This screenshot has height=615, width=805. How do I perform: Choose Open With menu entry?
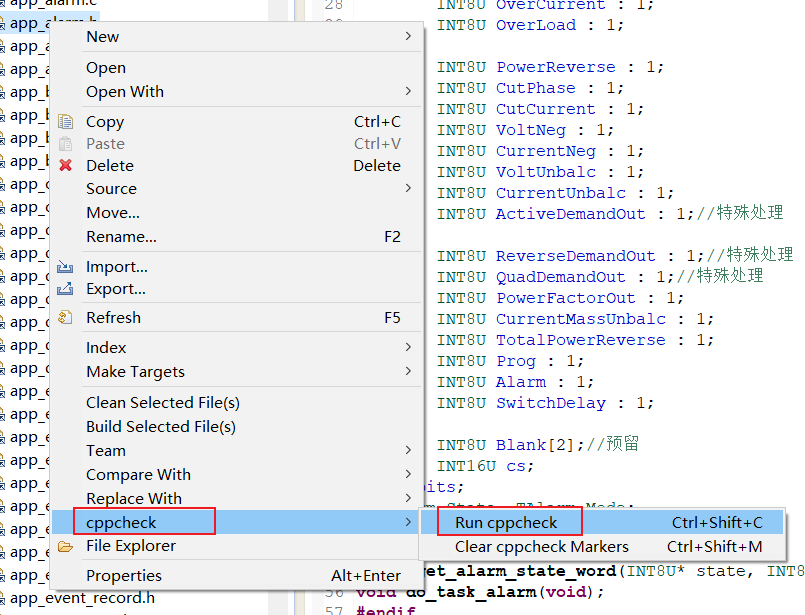[x=237, y=91]
